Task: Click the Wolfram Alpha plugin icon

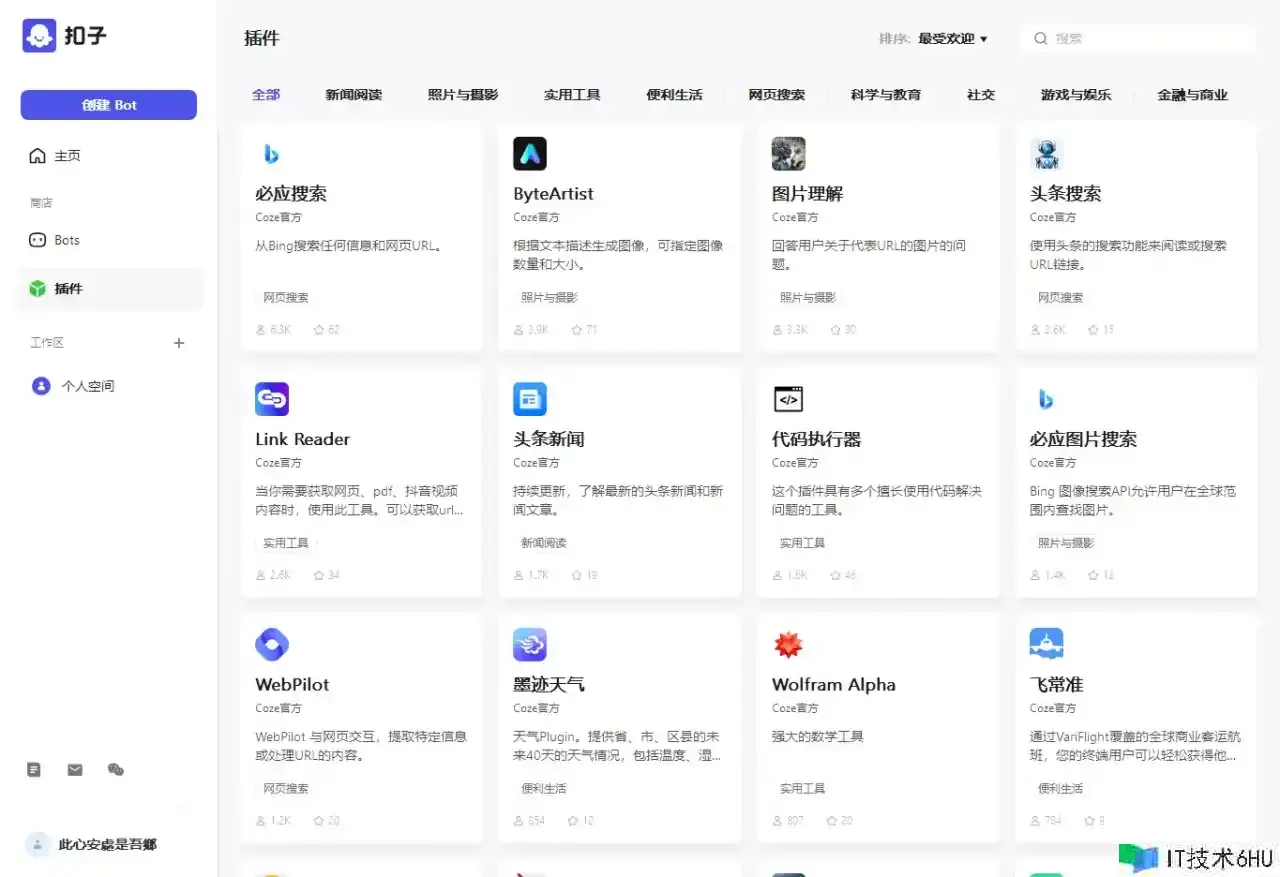Action: coord(788,645)
